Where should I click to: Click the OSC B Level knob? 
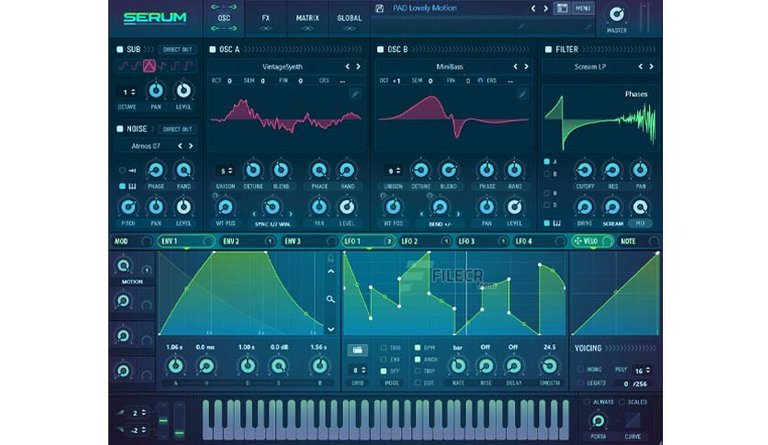tap(514, 207)
